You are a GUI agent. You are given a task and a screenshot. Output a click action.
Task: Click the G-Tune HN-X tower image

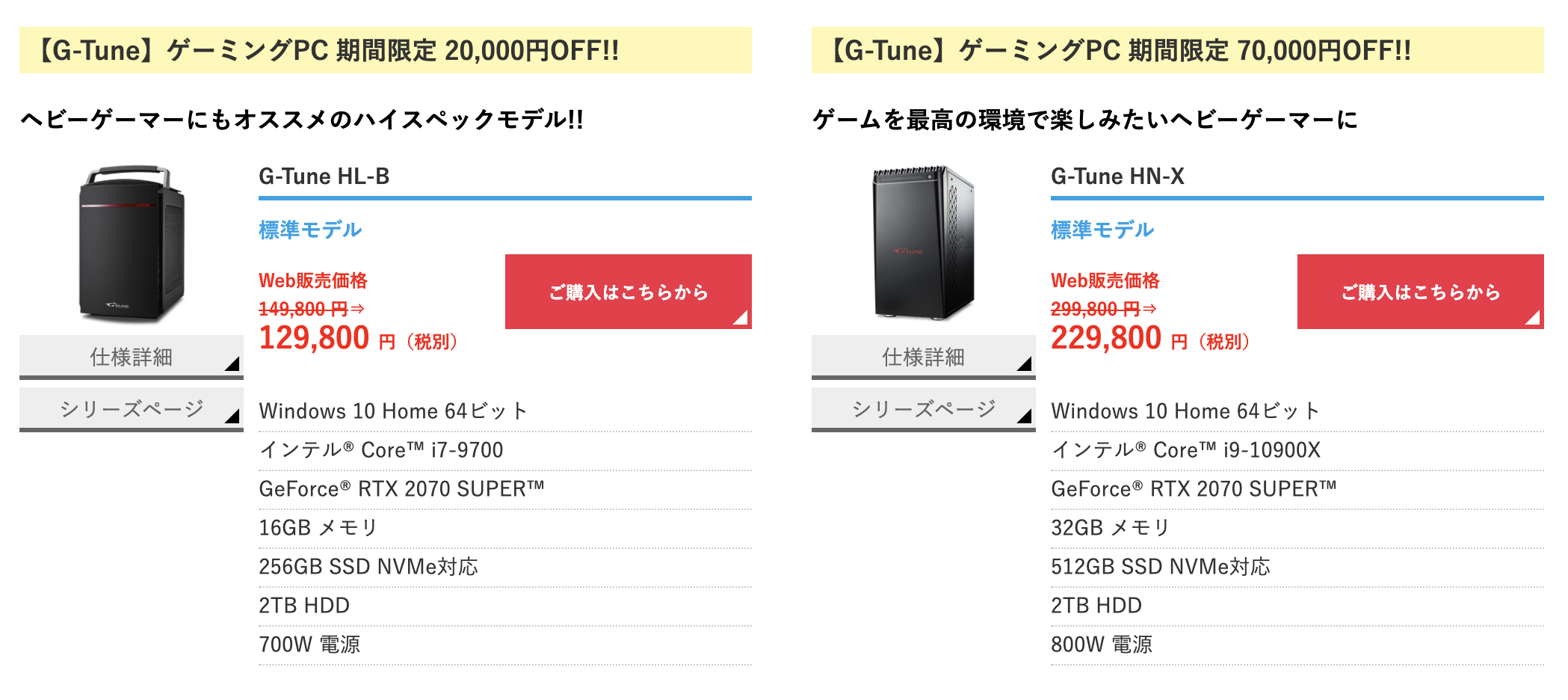[924, 243]
